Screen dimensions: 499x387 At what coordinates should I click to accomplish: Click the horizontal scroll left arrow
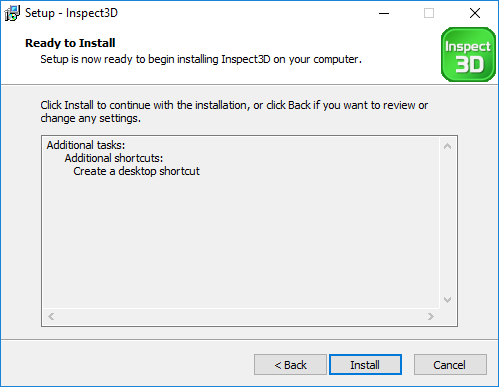pyautogui.click(x=51, y=316)
